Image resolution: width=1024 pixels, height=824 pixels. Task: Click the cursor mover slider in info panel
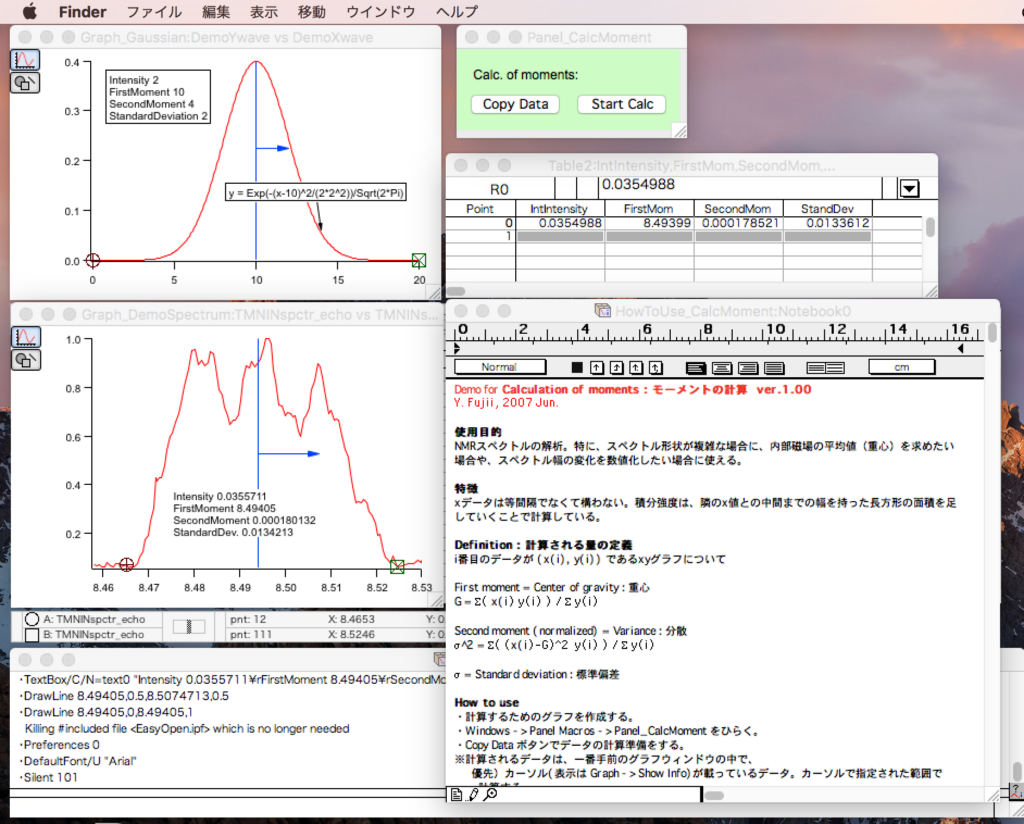coord(189,626)
